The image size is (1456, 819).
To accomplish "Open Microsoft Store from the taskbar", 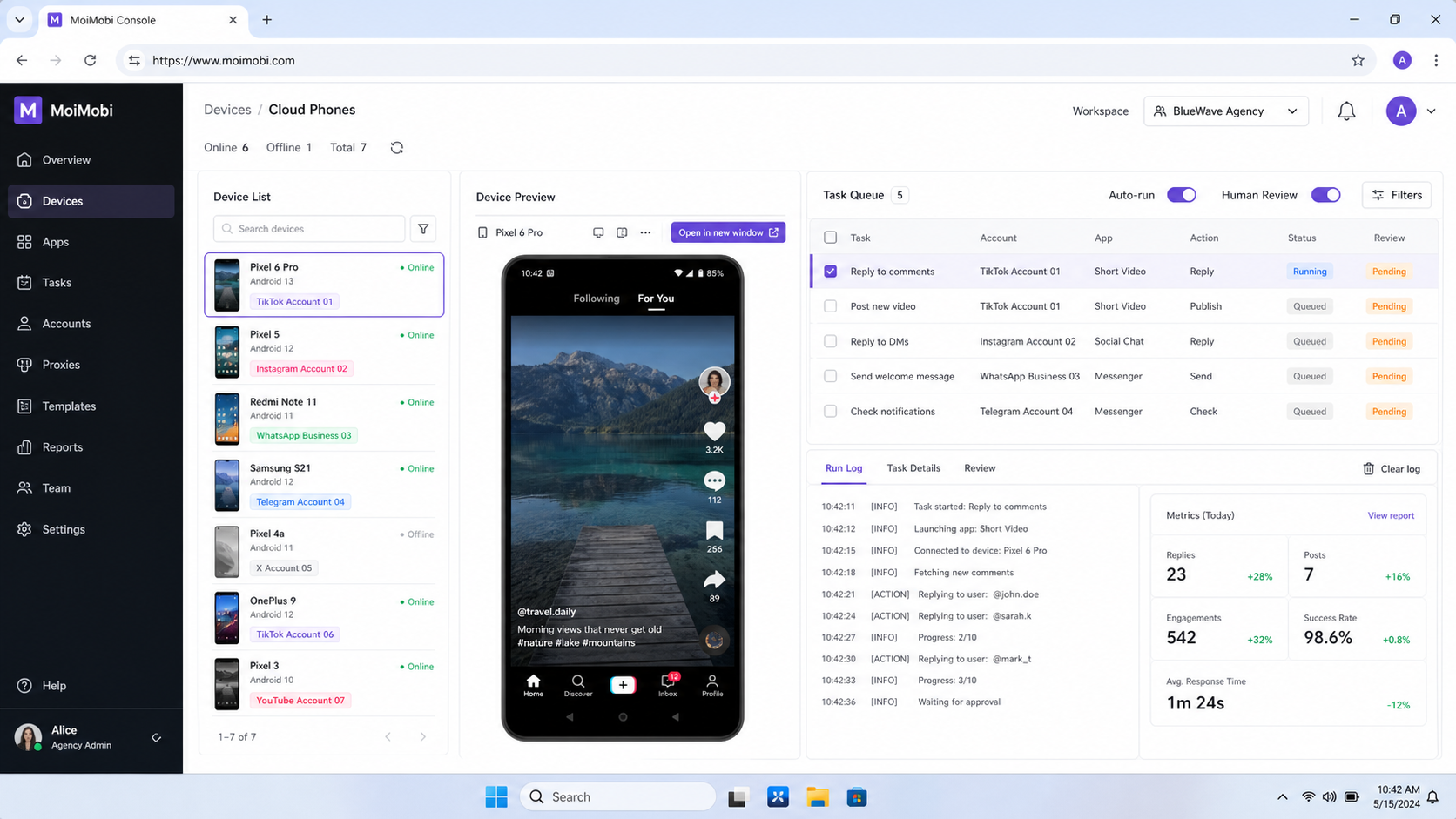I will coord(857,797).
